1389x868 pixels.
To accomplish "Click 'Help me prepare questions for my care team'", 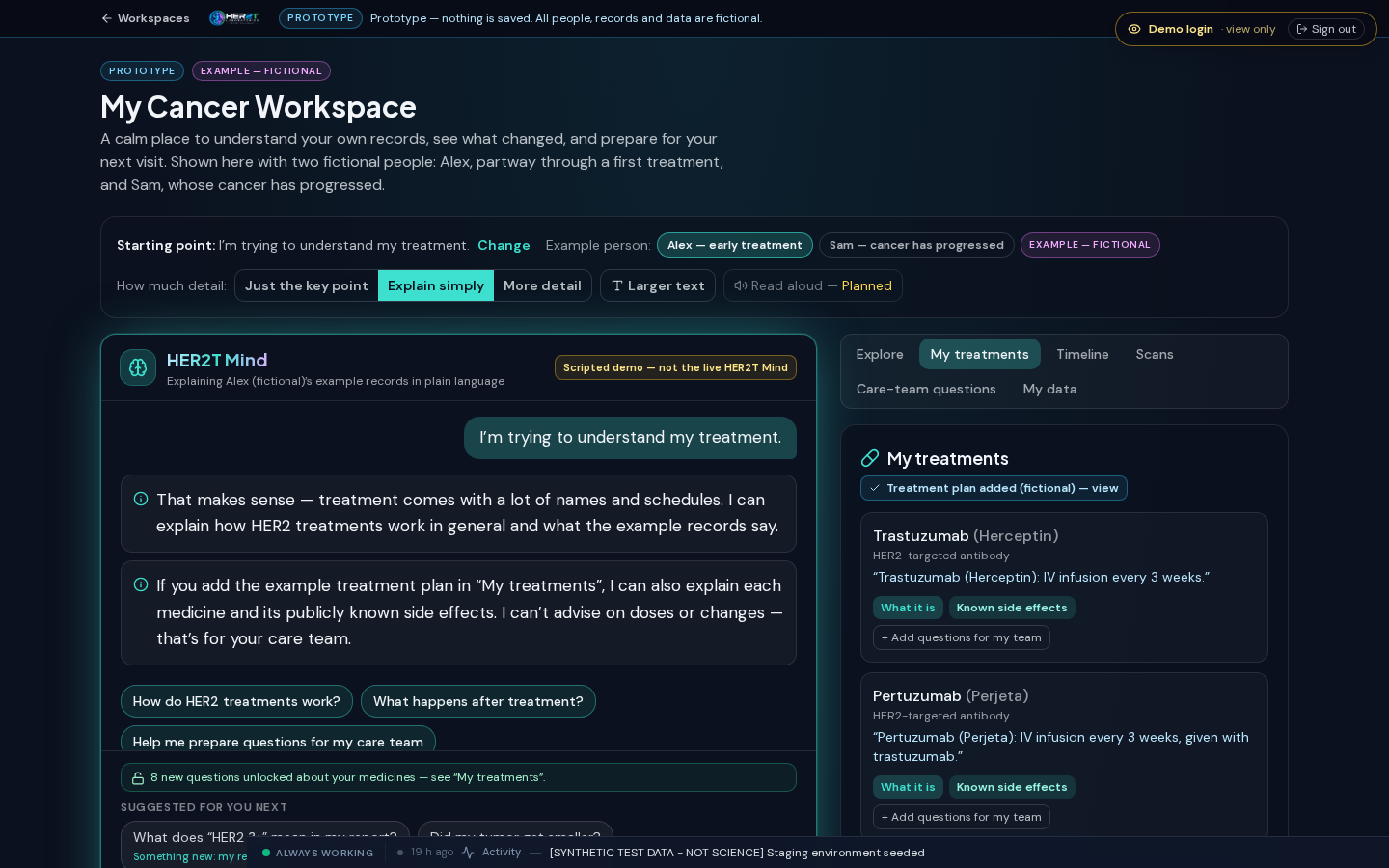I will tap(278, 739).
